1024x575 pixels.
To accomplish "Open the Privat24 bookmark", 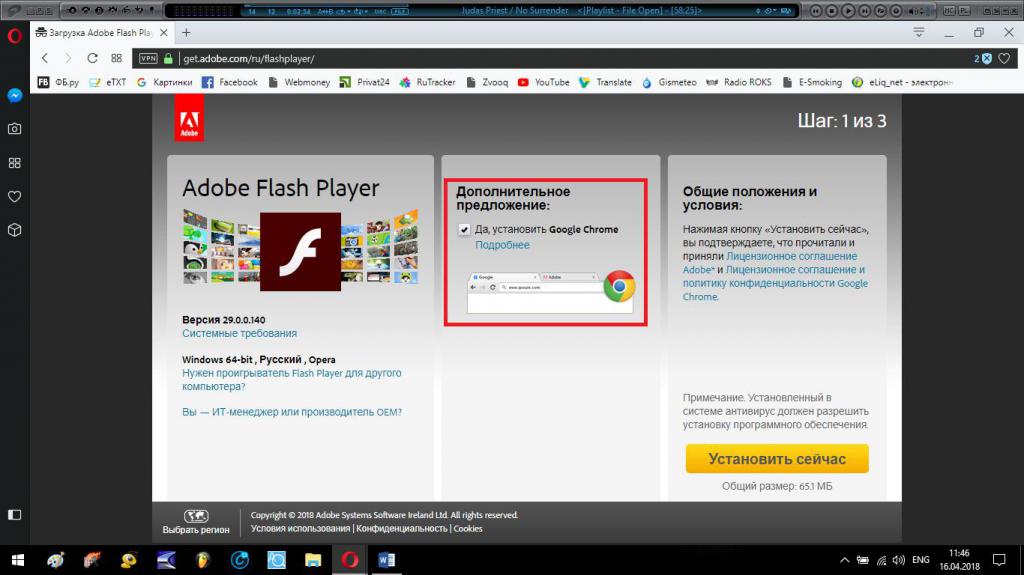I will coord(364,82).
